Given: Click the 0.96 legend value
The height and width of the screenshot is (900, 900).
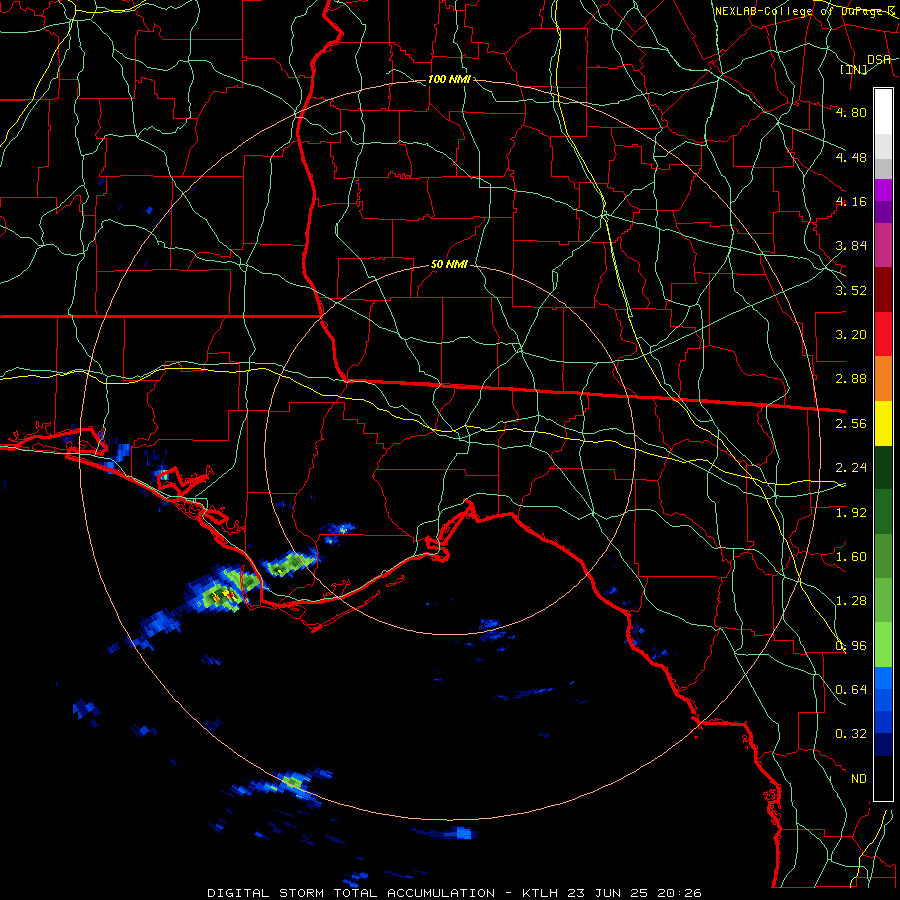Looking at the screenshot, I should [851, 646].
